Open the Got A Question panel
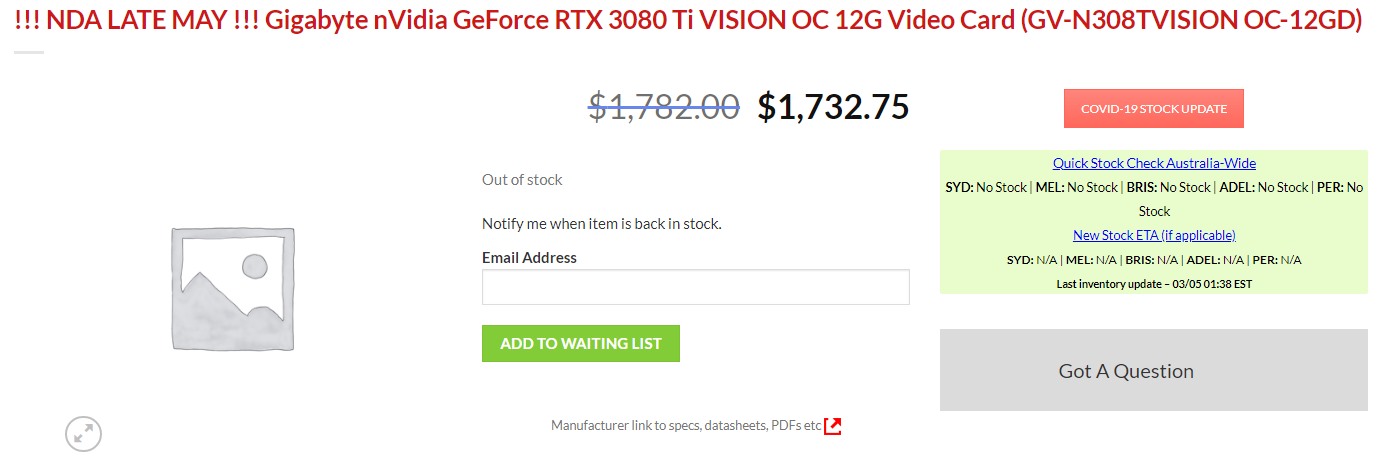 (1153, 370)
